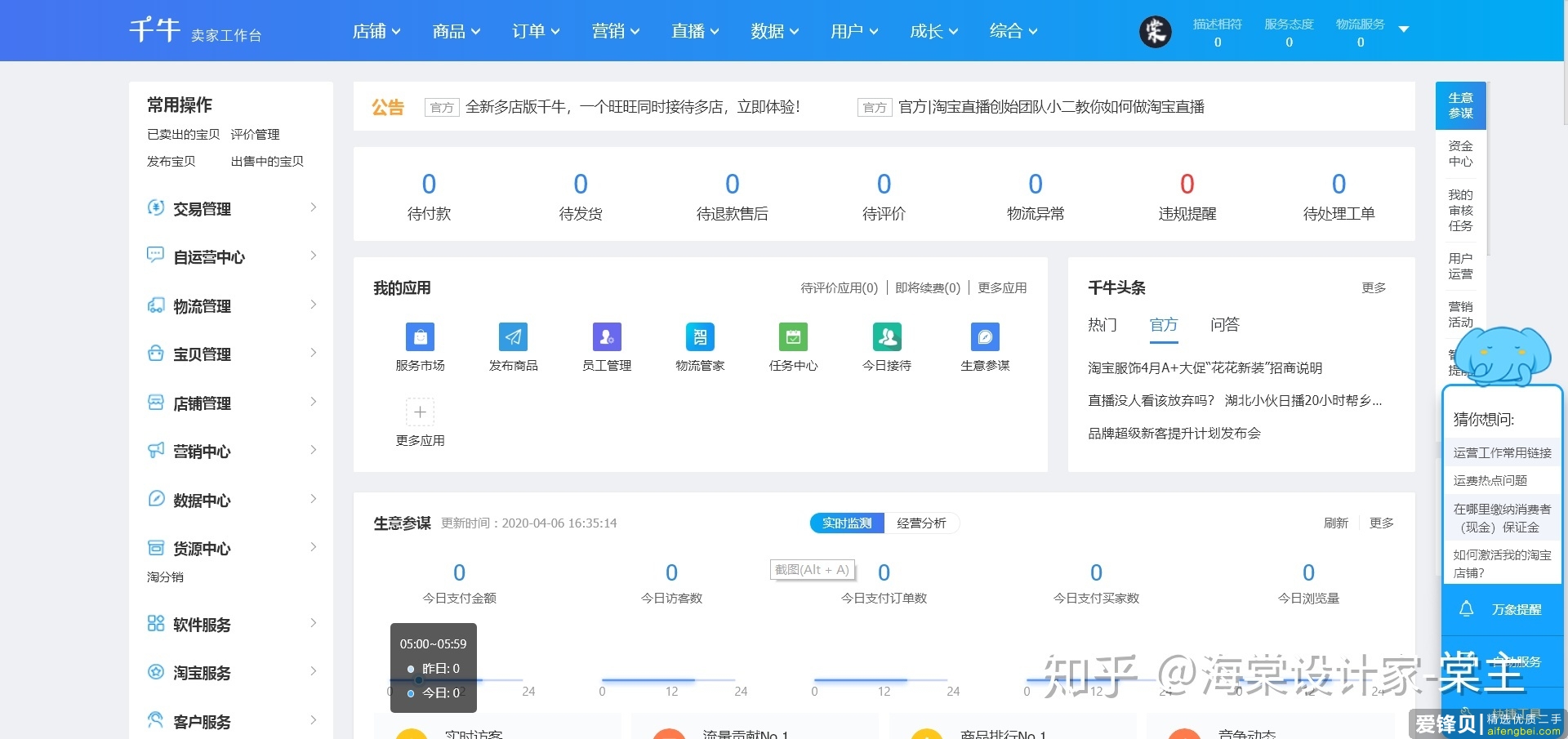Click the blue elephant assistant mascot
Image resolution: width=1568 pixels, height=739 pixels.
point(1501,355)
